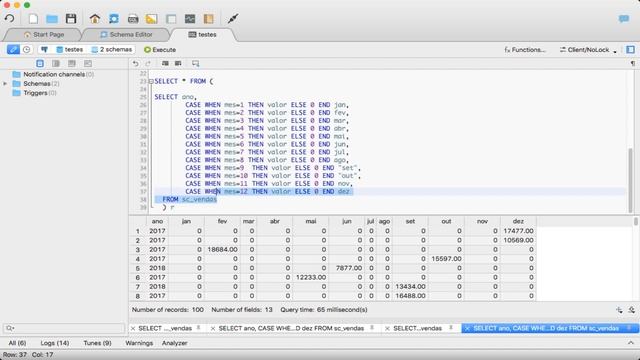Open the yellow diagram editor toolbar icon

151,18
